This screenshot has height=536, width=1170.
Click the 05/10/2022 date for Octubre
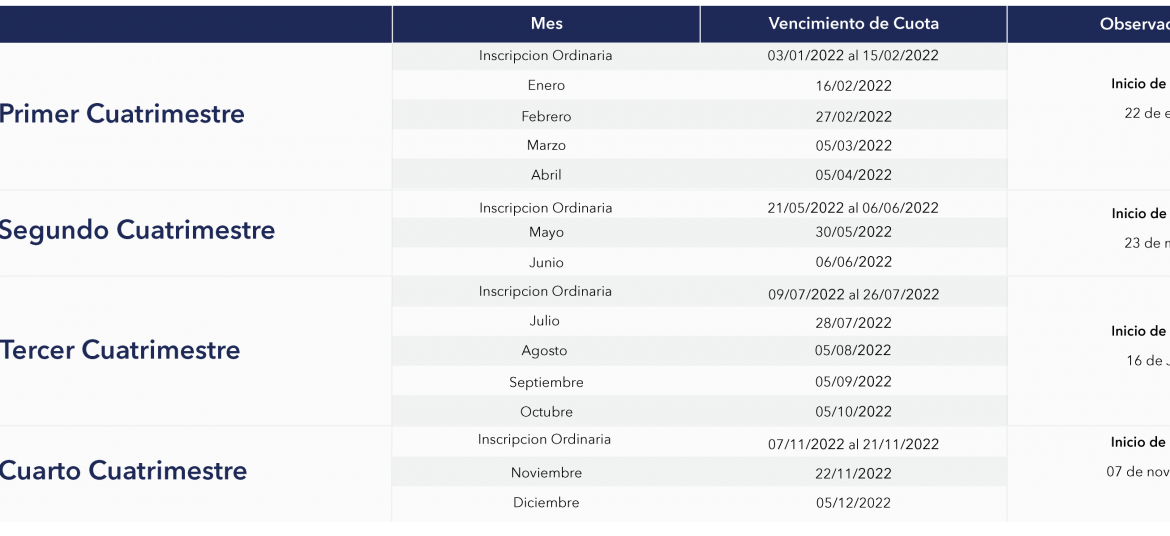click(x=854, y=411)
